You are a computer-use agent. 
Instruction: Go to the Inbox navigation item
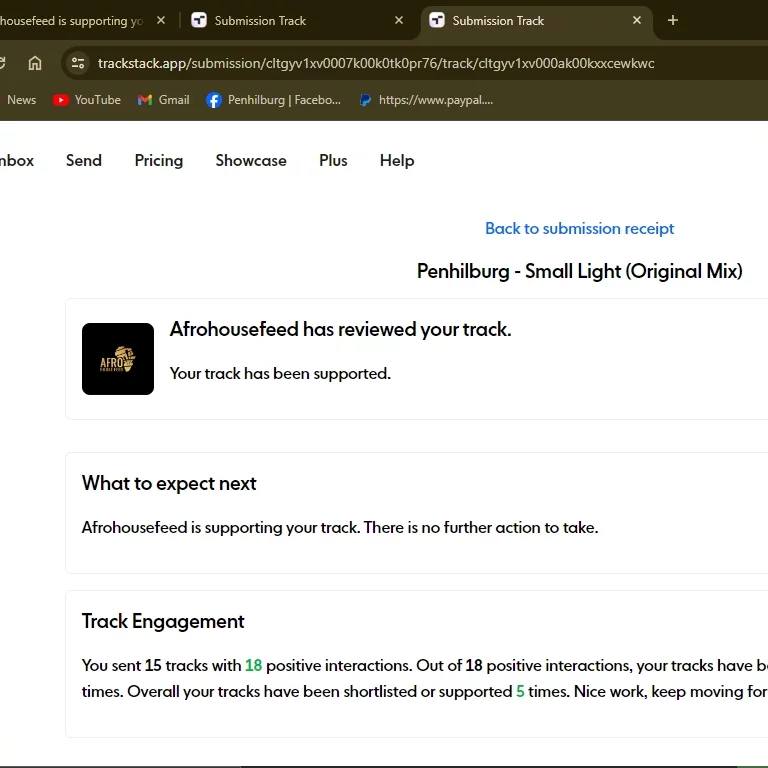[x=17, y=161]
